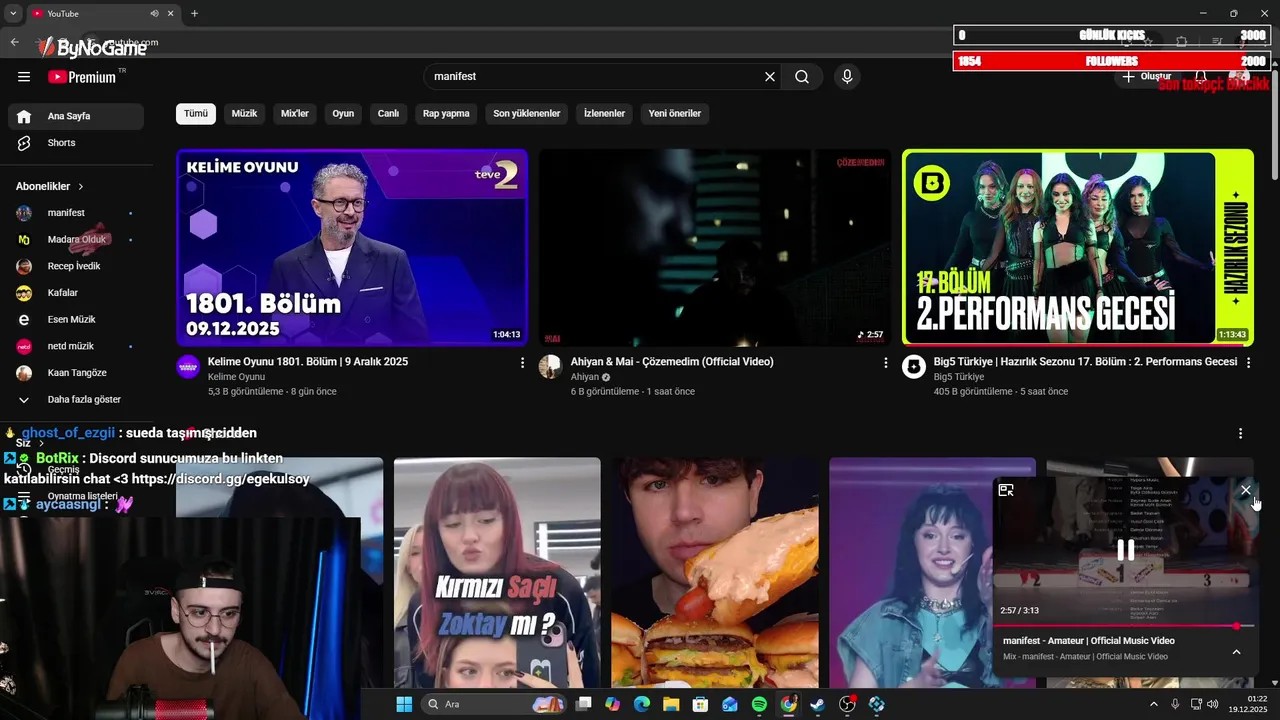Open OBS Studio from the taskbar
Image resolution: width=1280 pixels, height=720 pixels.
[847, 704]
